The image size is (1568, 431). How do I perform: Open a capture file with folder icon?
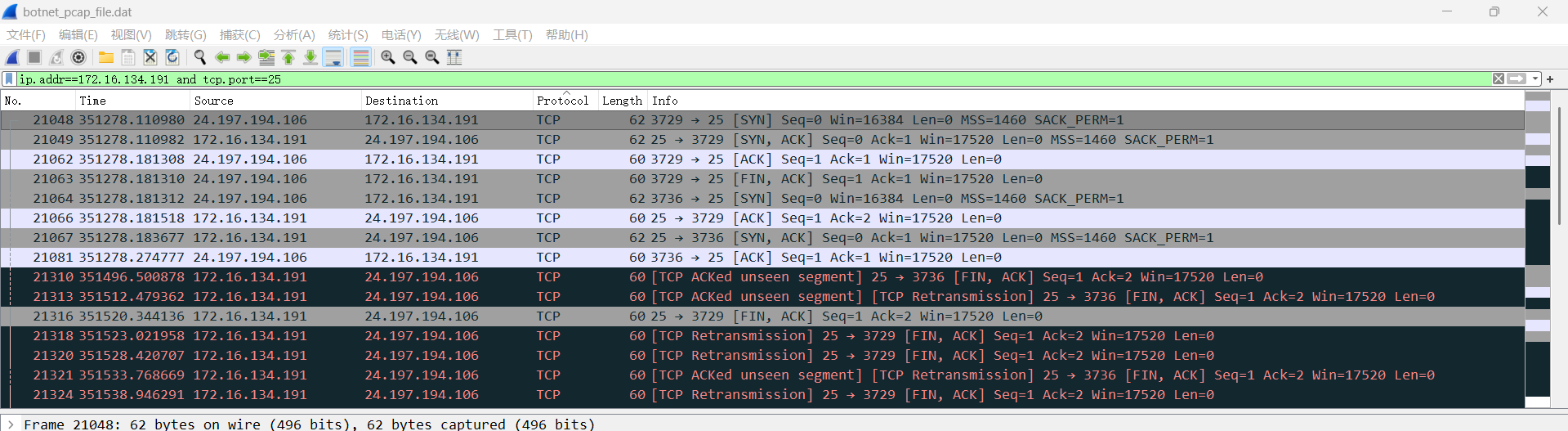(x=106, y=57)
